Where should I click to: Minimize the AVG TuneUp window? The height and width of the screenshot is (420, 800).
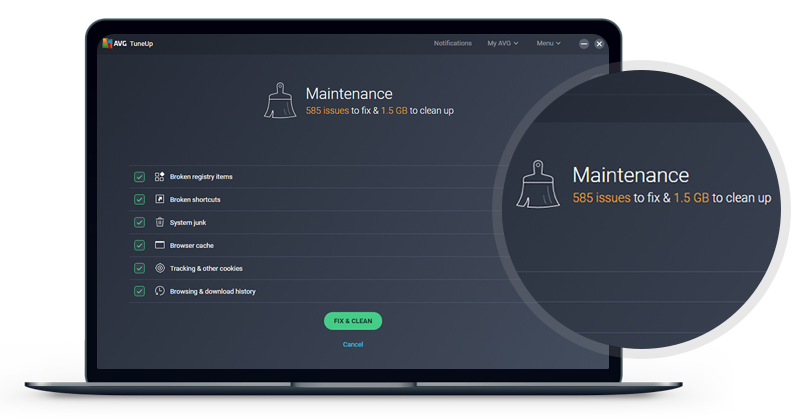(584, 44)
